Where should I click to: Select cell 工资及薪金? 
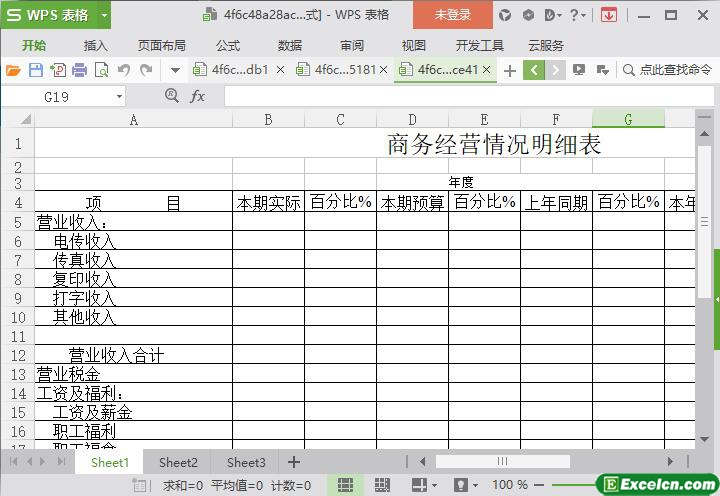pyautogui.click(x=134, y=411)
